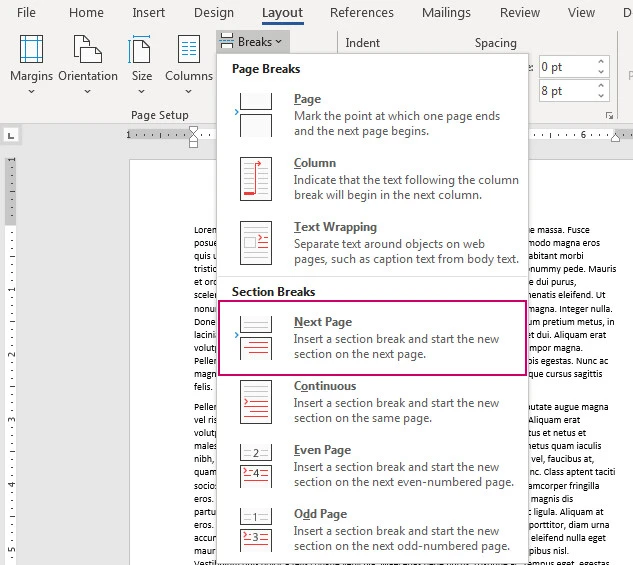The height and width of the screenshot is (565, 633).
Task: Select the Page break icon
Action: coord(256,115)
